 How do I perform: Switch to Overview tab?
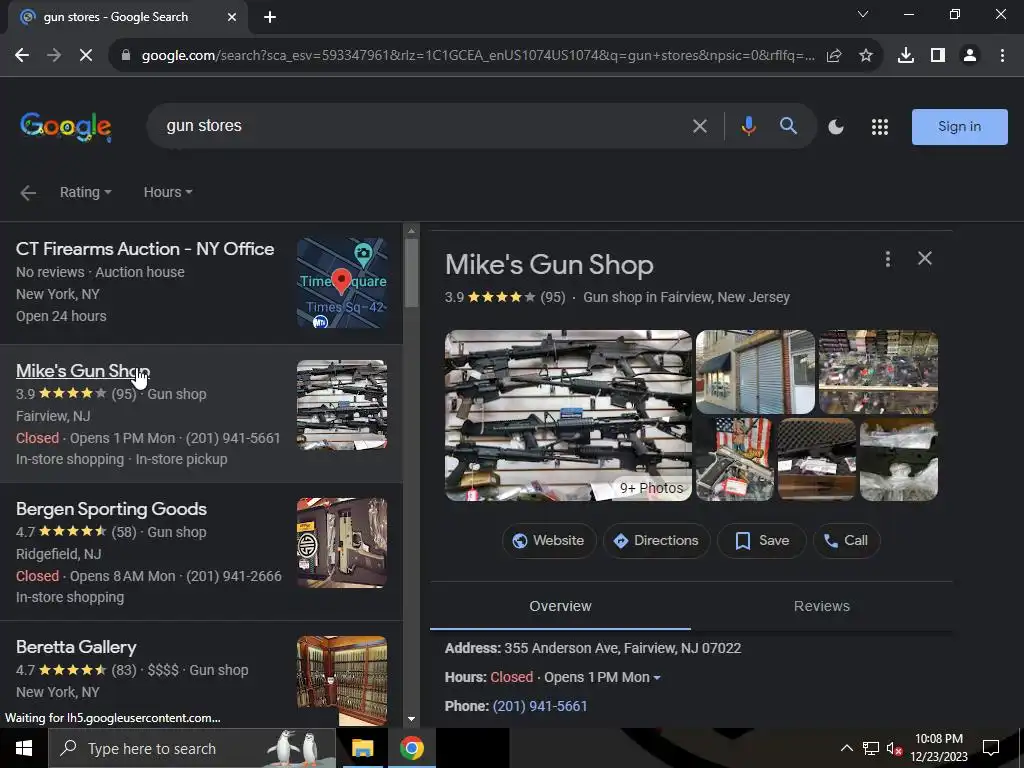[x=560, y=606]
